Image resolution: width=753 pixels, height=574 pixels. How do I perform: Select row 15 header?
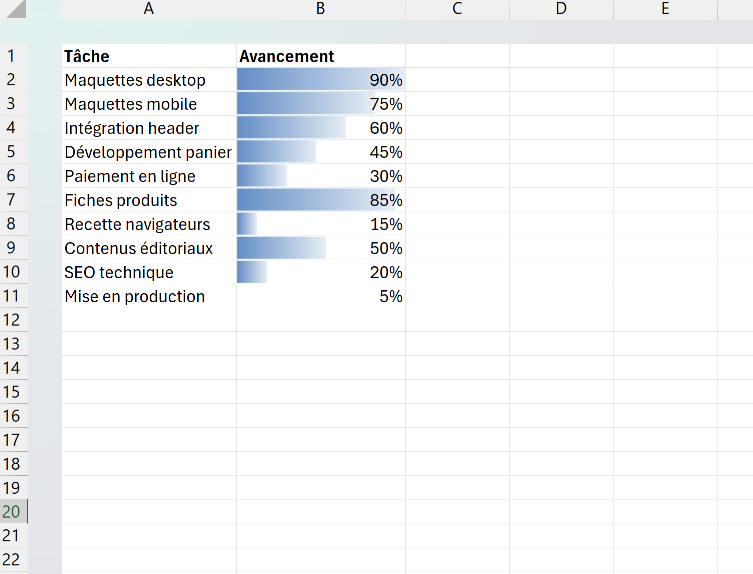coord(13,392)
